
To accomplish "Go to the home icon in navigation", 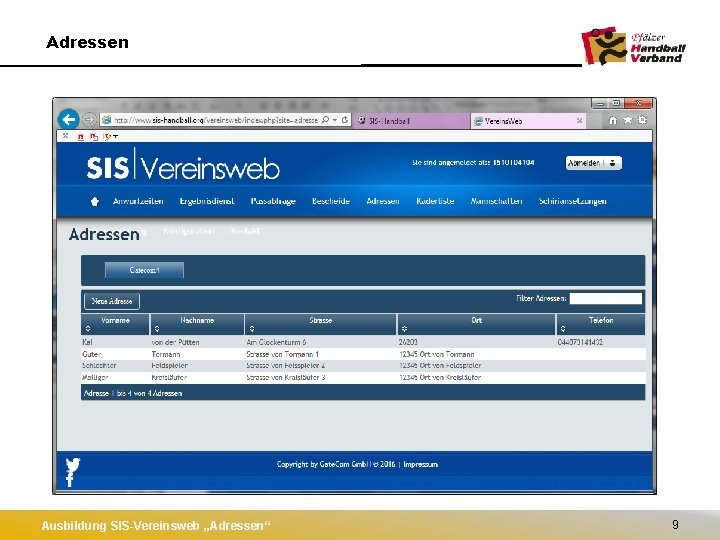I will point(95,201).
